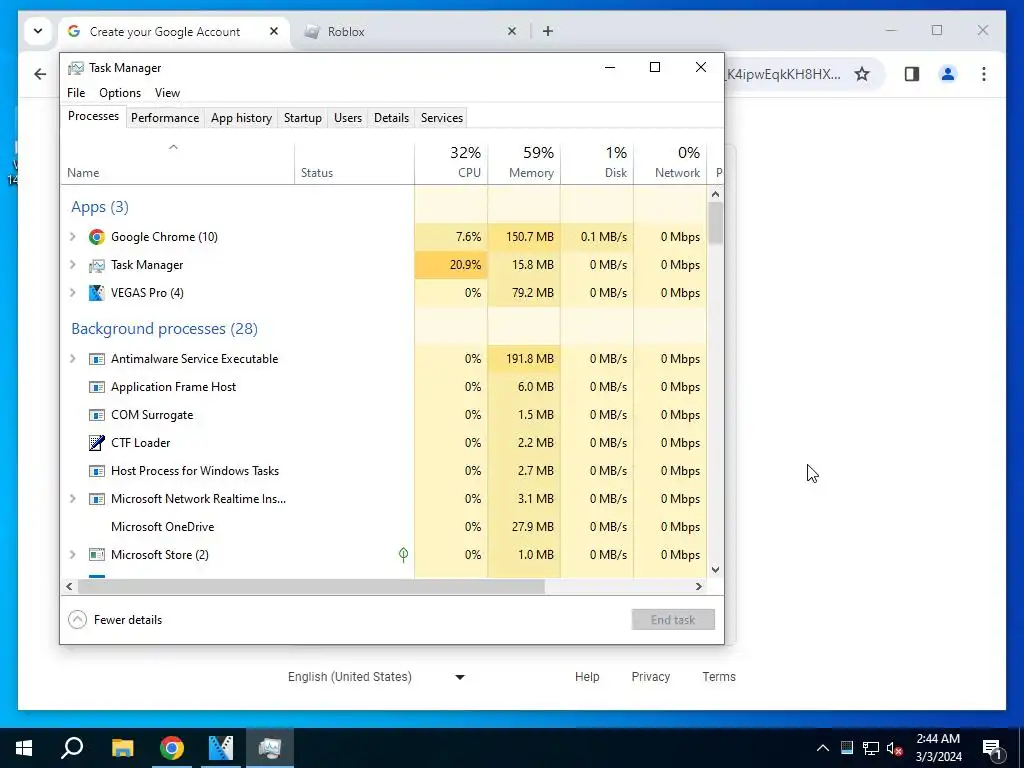Click Host Process for Windows Tasks icon
Image resolution: width=1024 pixels, height=768 pixels.
[97, 471]
